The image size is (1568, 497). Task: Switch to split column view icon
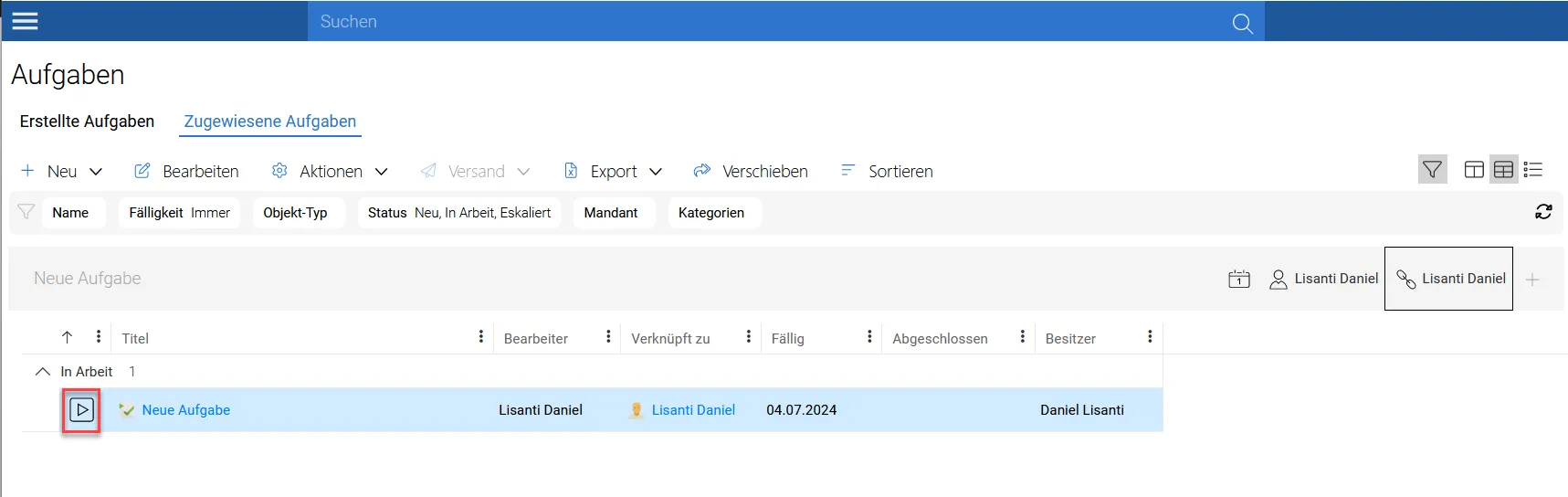point(1474,170)
